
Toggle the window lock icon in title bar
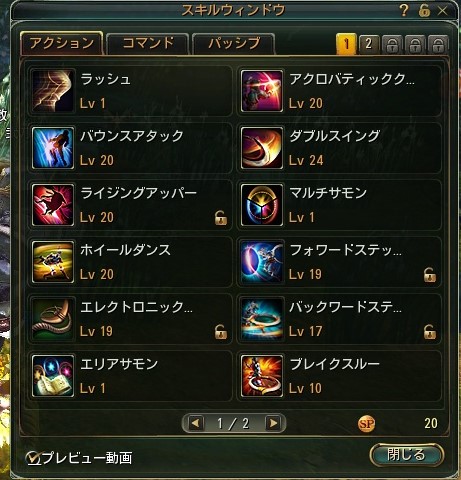424,11
